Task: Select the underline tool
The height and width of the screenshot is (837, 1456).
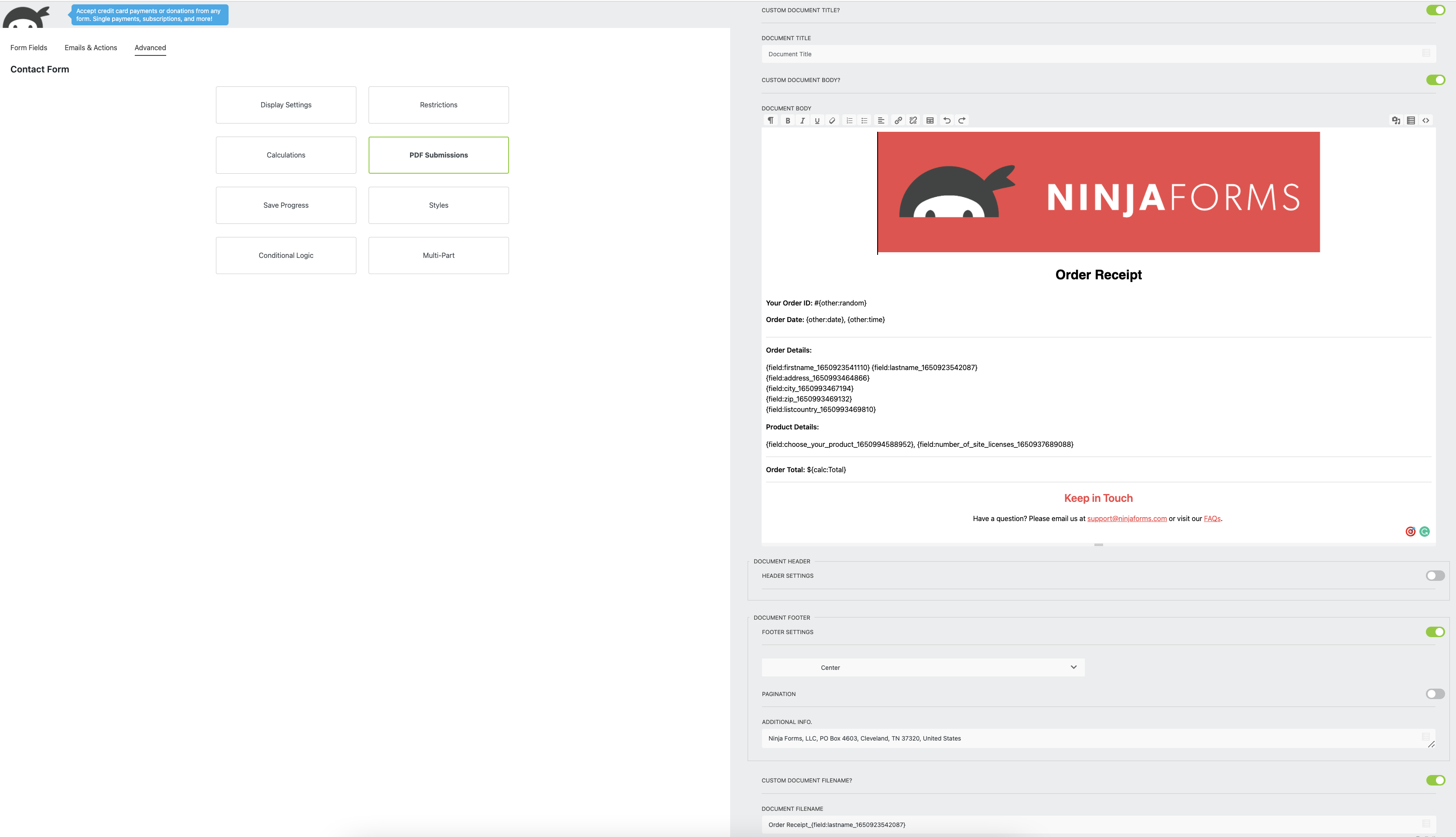Action: (817, 120)
